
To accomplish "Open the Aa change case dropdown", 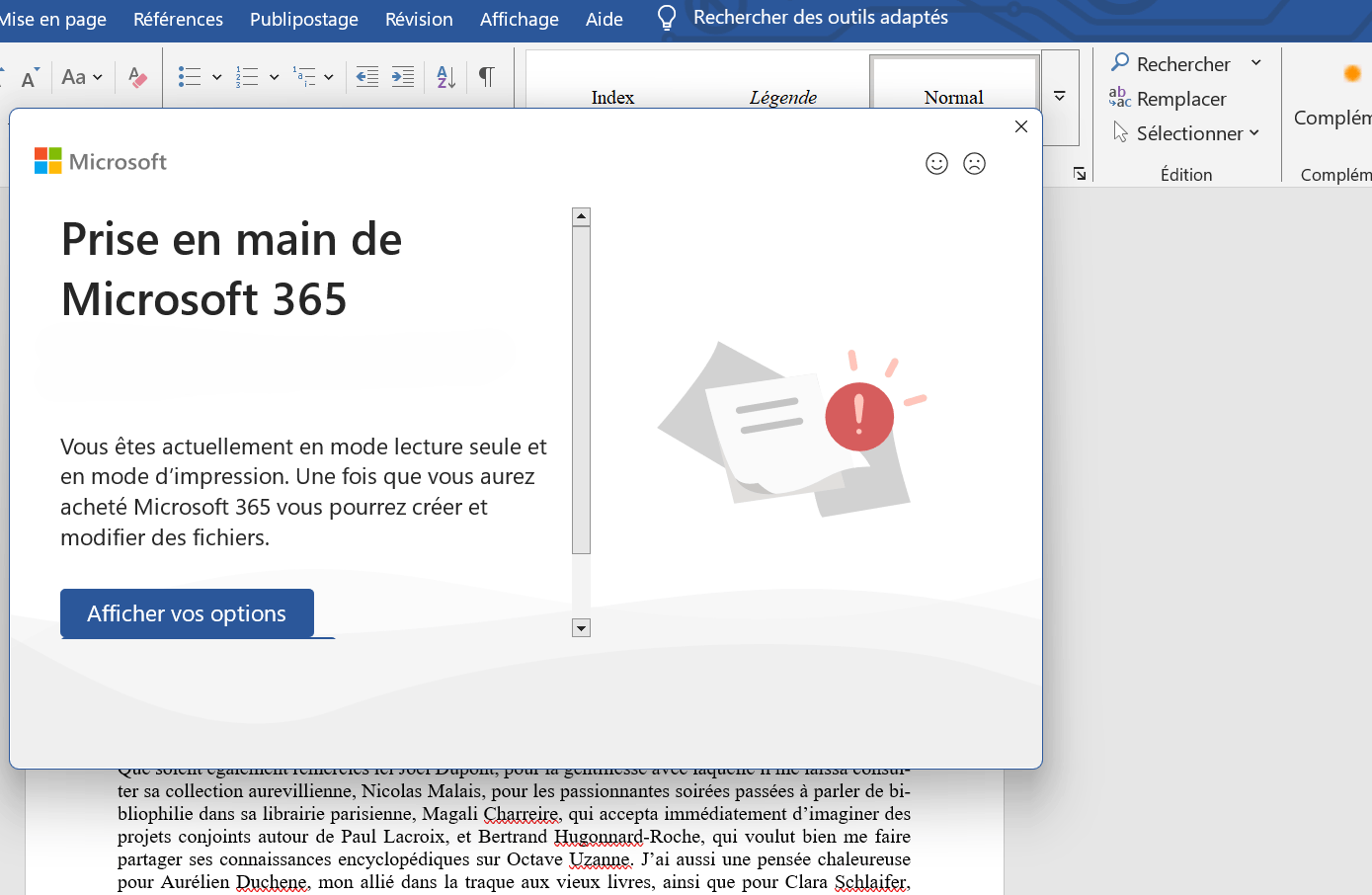I will pyautogui.click(x=82, y=77).
